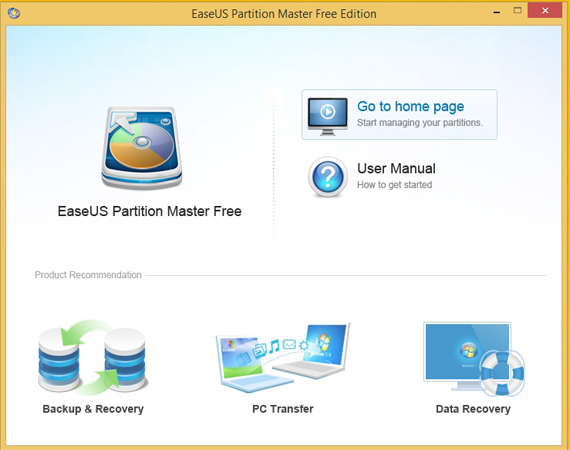570x450 pixels.
Task: Click the PC Transfer laptops icon
Action: pyautogui.click(x=283, y=358)
